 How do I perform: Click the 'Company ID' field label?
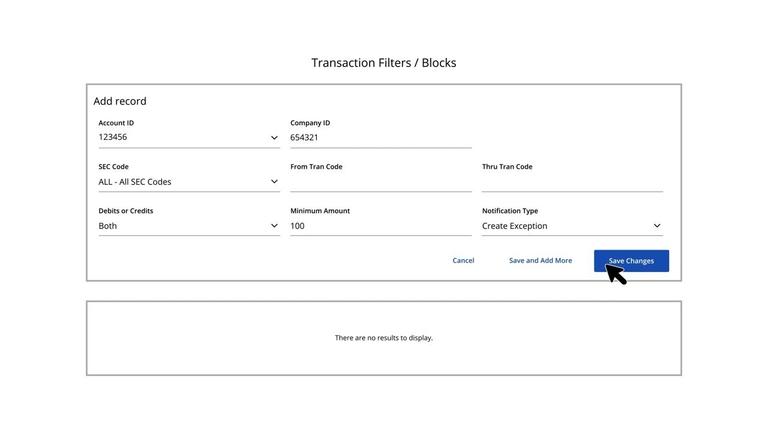(310, 123)
